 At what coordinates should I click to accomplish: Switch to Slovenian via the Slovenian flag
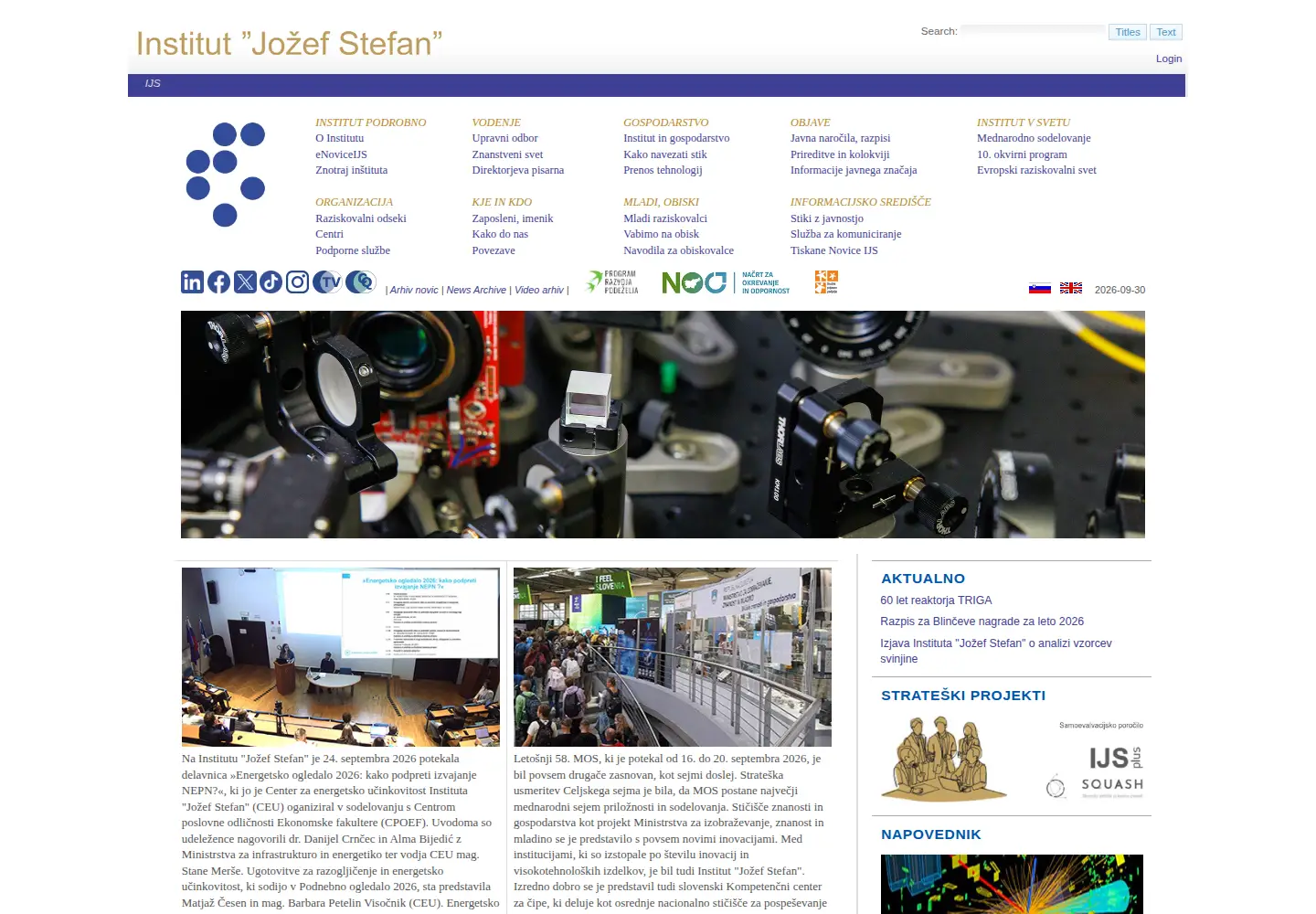pos(1040,288)
